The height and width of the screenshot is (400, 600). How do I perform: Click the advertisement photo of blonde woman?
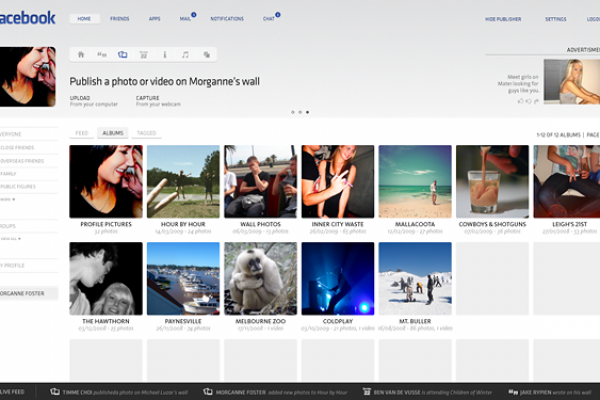pos(572,82)
